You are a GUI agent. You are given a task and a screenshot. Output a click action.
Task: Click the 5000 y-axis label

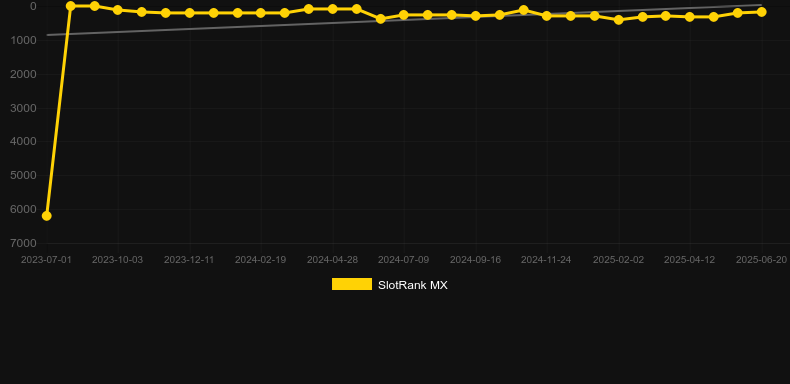pyautogui.click(x=23, y=175)
